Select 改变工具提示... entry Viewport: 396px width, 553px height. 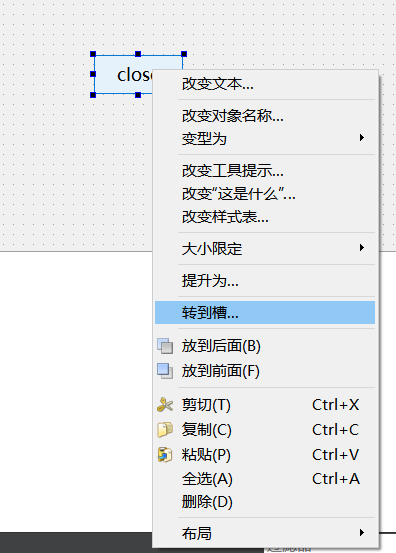[x=265, y=171]
